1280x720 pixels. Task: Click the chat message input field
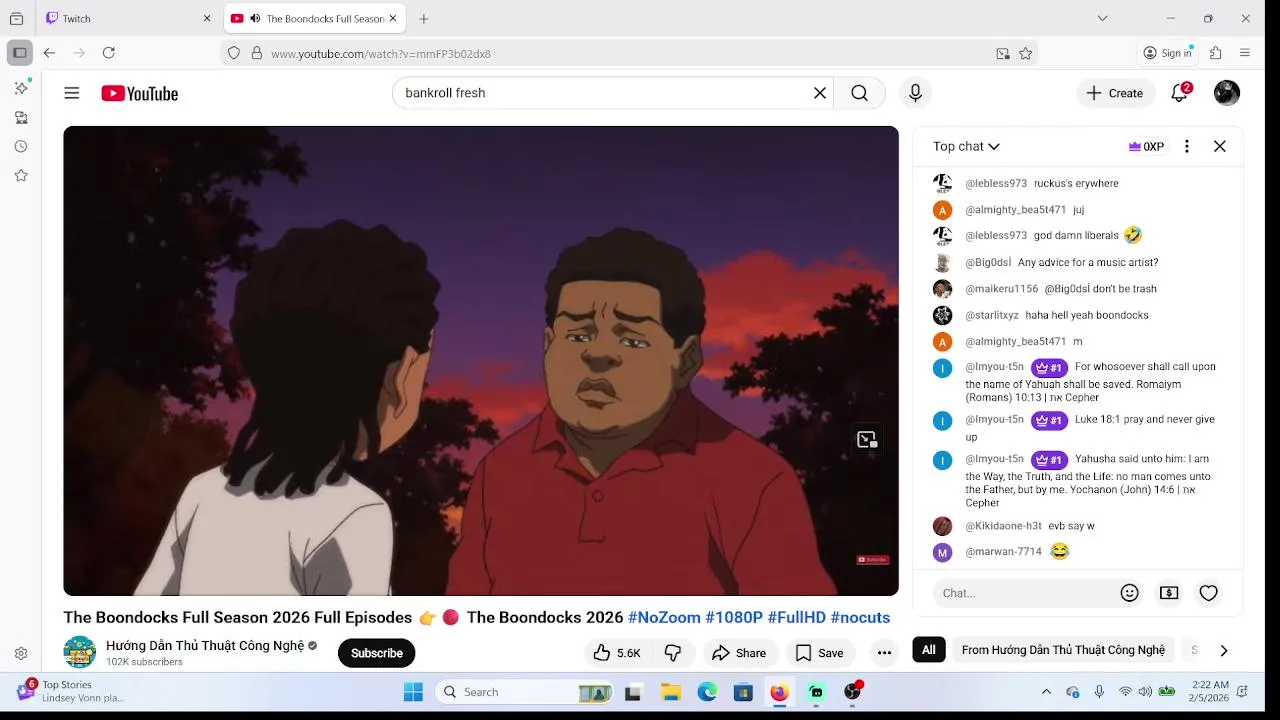1025,593
